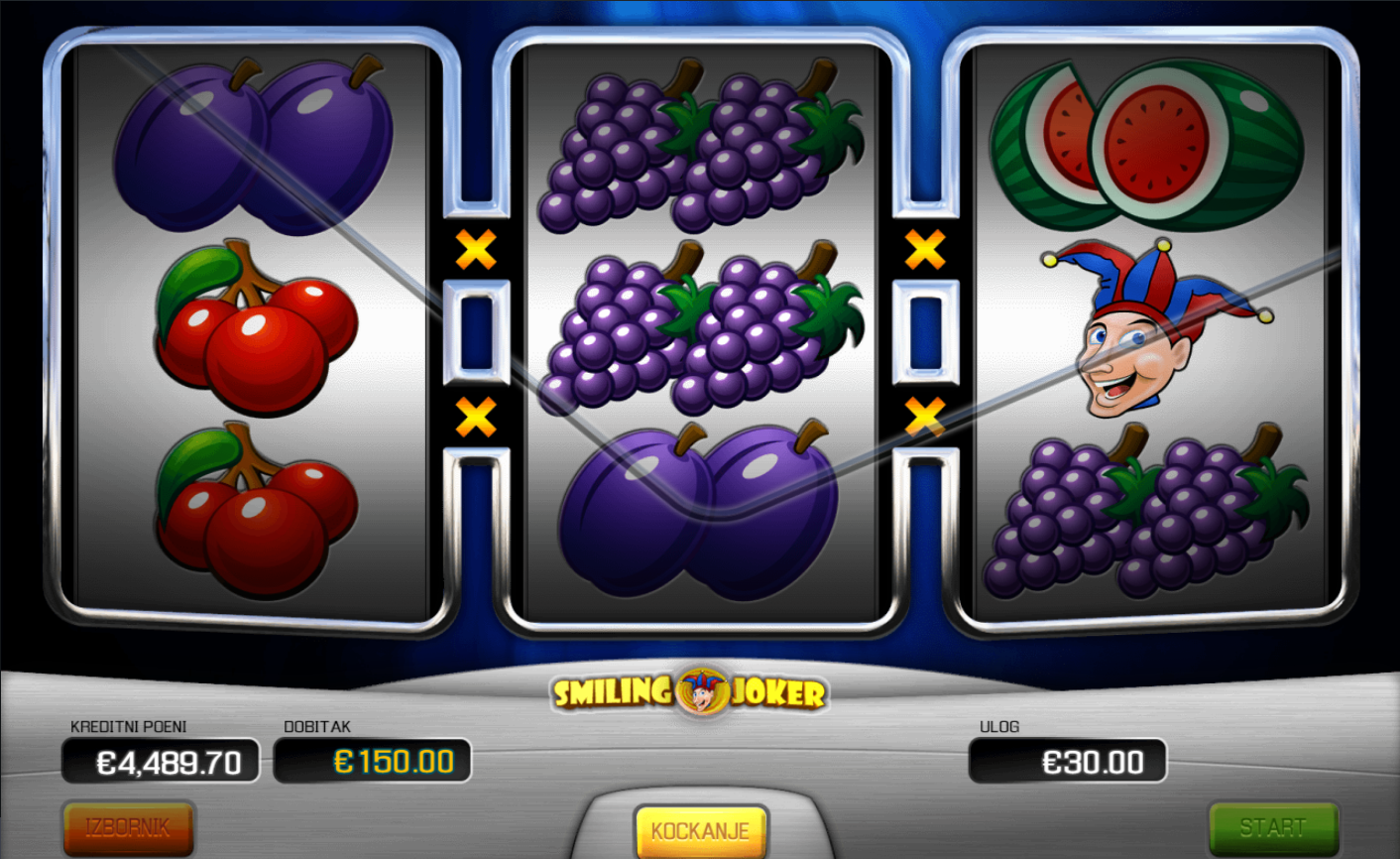Image resolution: width=1400 pixels, height=859 pixels.
Task: Click the watermelon symbol on right reel
Action: click(1147, 146)
